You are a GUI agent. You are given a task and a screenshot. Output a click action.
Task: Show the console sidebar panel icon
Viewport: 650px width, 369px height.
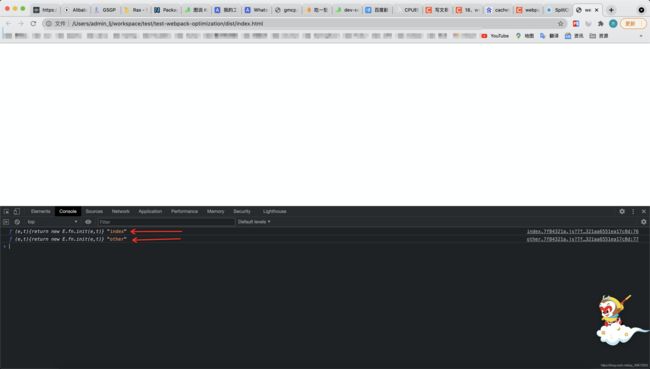pos(6,222)
